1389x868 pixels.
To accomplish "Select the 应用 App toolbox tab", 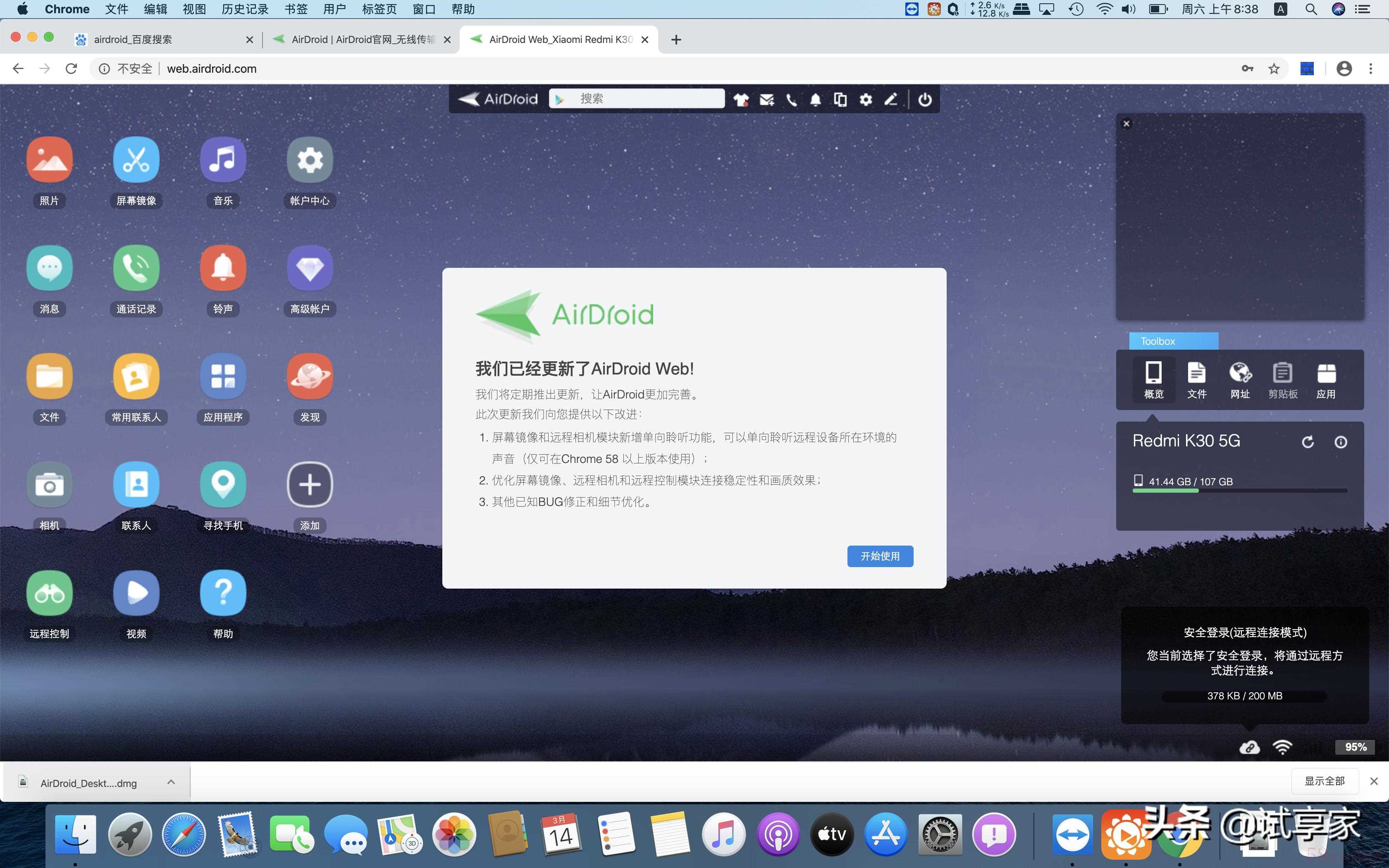I will [1326, 379].
